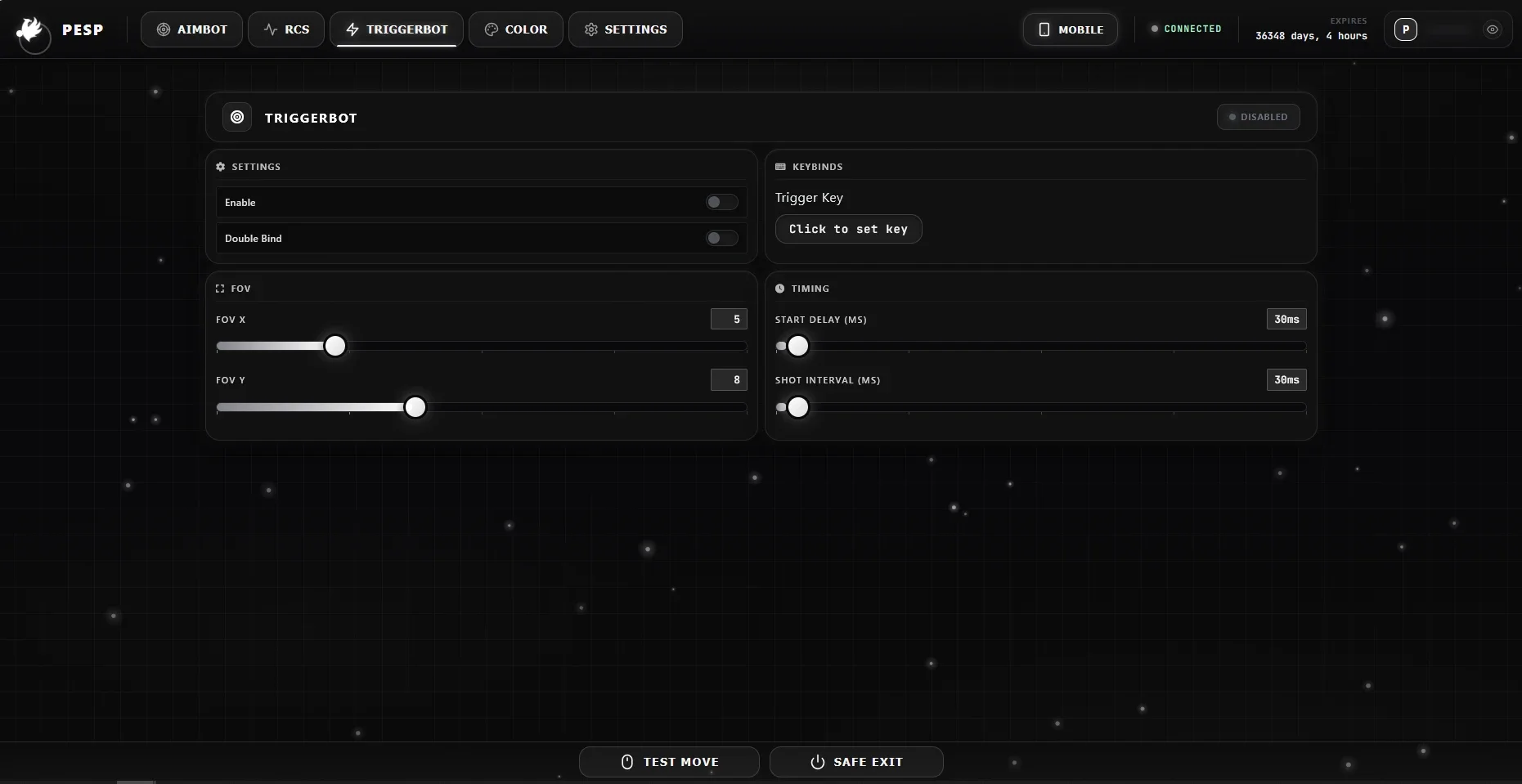Turn on the Double Bind toggle
Viewport: 1522px width, 784px height.
[722, 238]
